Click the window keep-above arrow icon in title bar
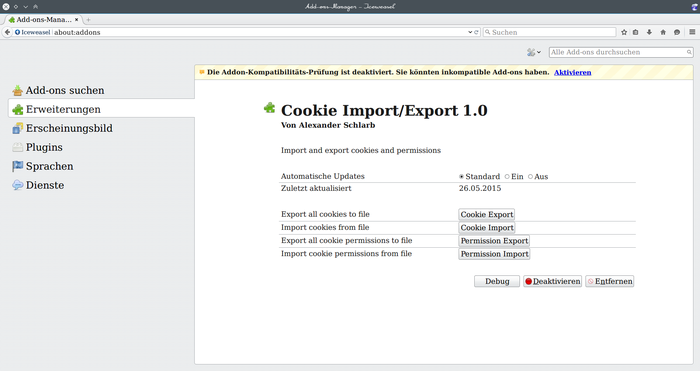 pos(35,6)
